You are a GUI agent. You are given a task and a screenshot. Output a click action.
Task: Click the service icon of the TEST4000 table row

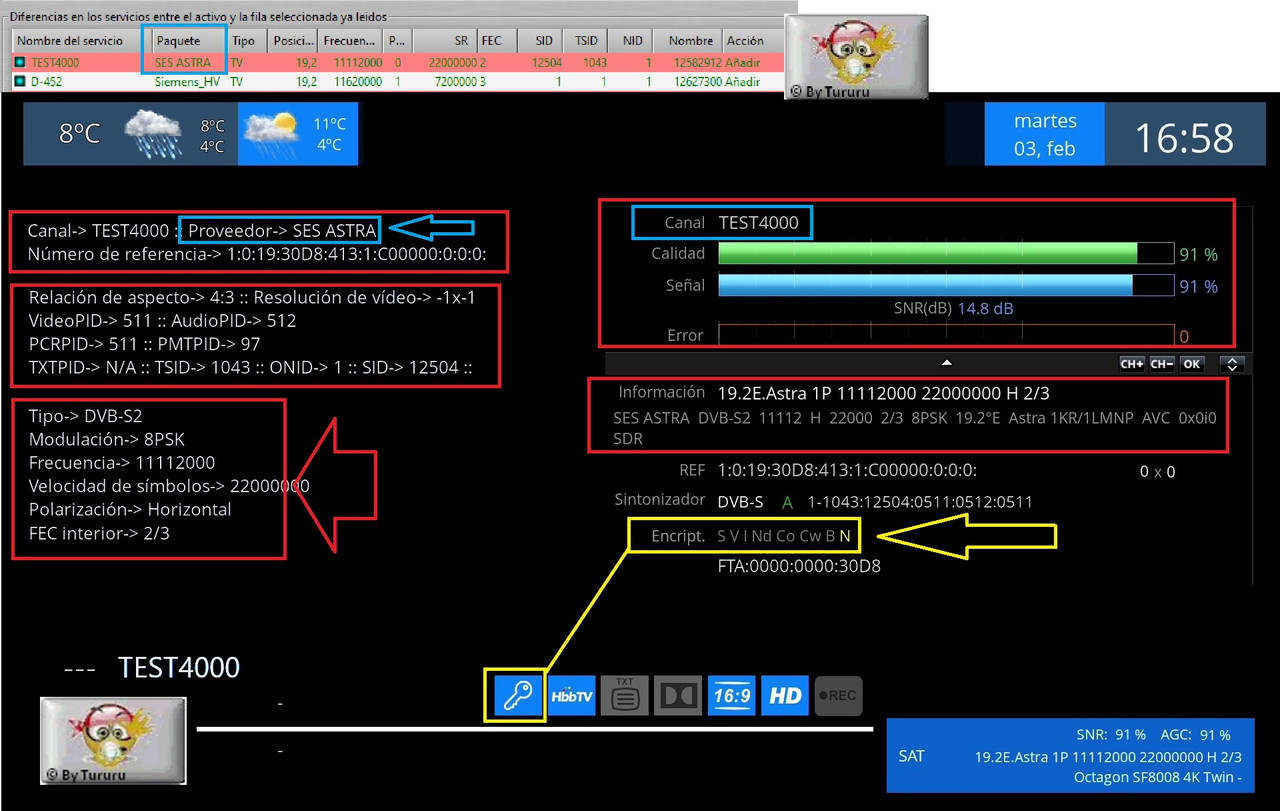click(x=20, y=62)
